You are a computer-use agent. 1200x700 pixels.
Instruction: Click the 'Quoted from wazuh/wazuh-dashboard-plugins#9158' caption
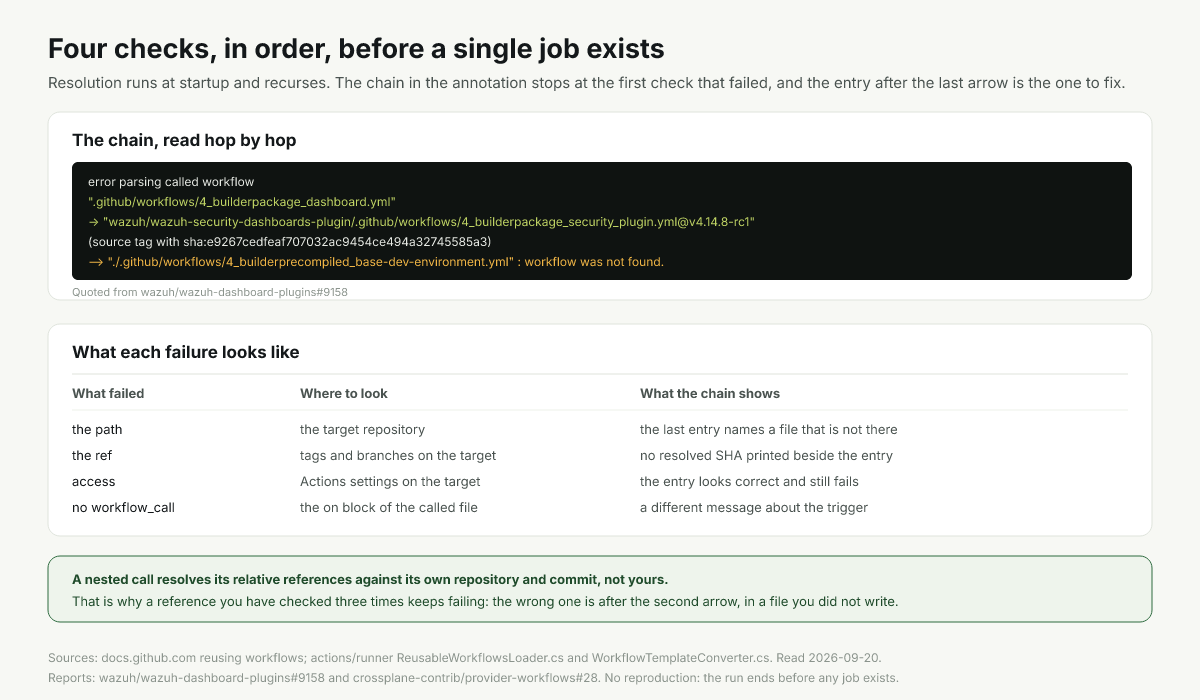point(210,292)
